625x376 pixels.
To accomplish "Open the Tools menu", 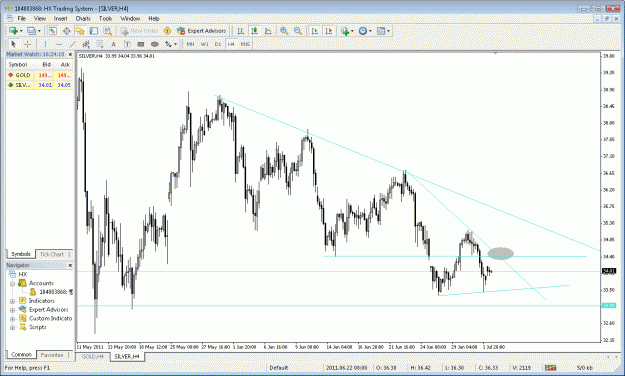I will coord(106,18).
